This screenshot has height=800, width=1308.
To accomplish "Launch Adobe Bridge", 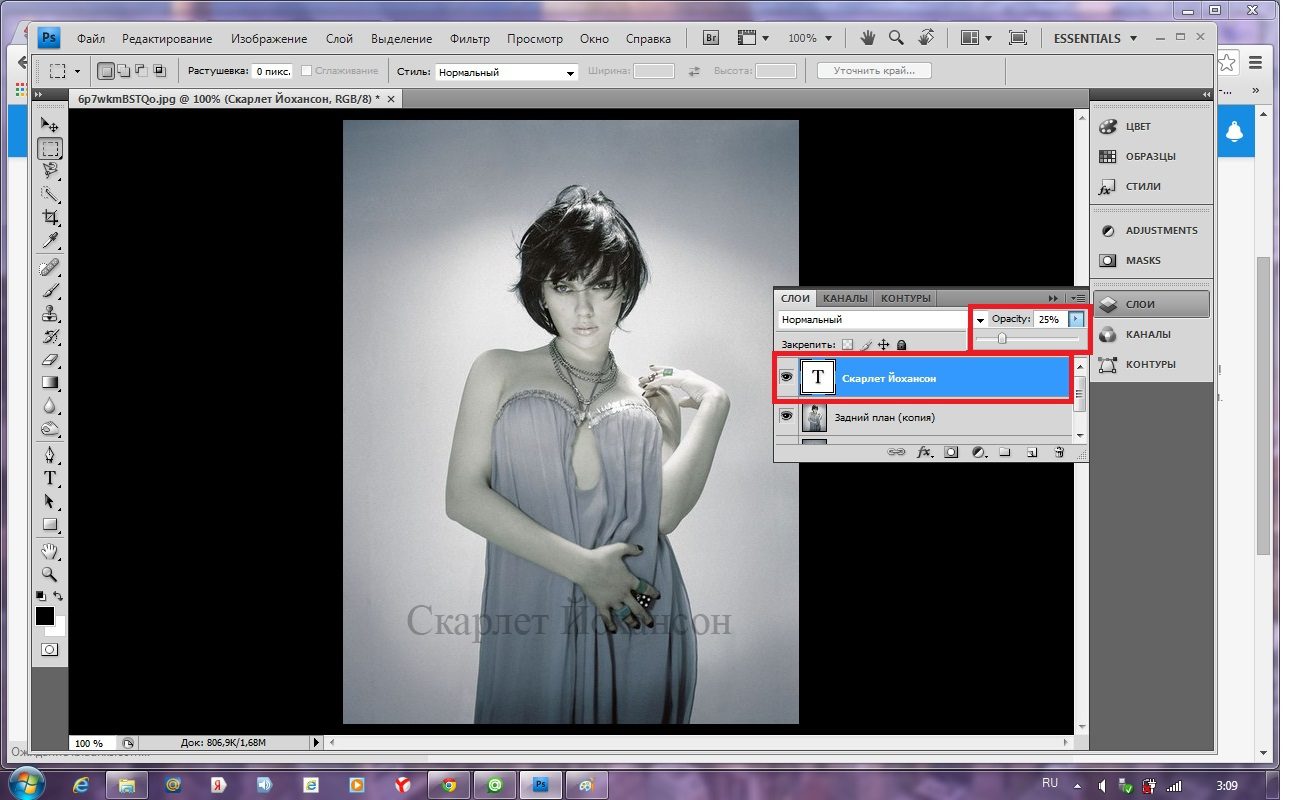I will point(711,38).
